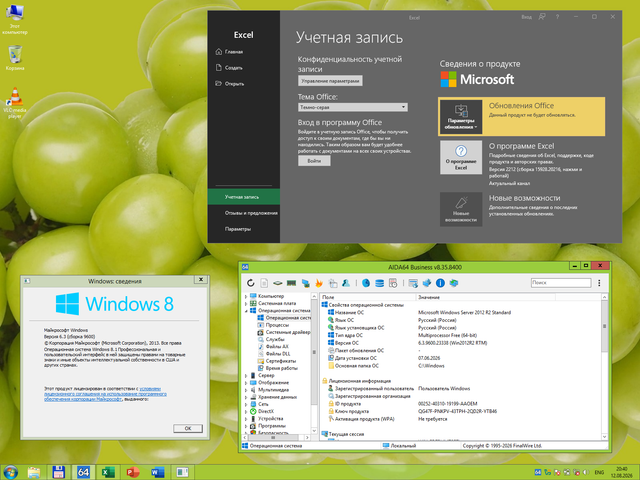Open the Тема Office dropdown

click(353, 107)
